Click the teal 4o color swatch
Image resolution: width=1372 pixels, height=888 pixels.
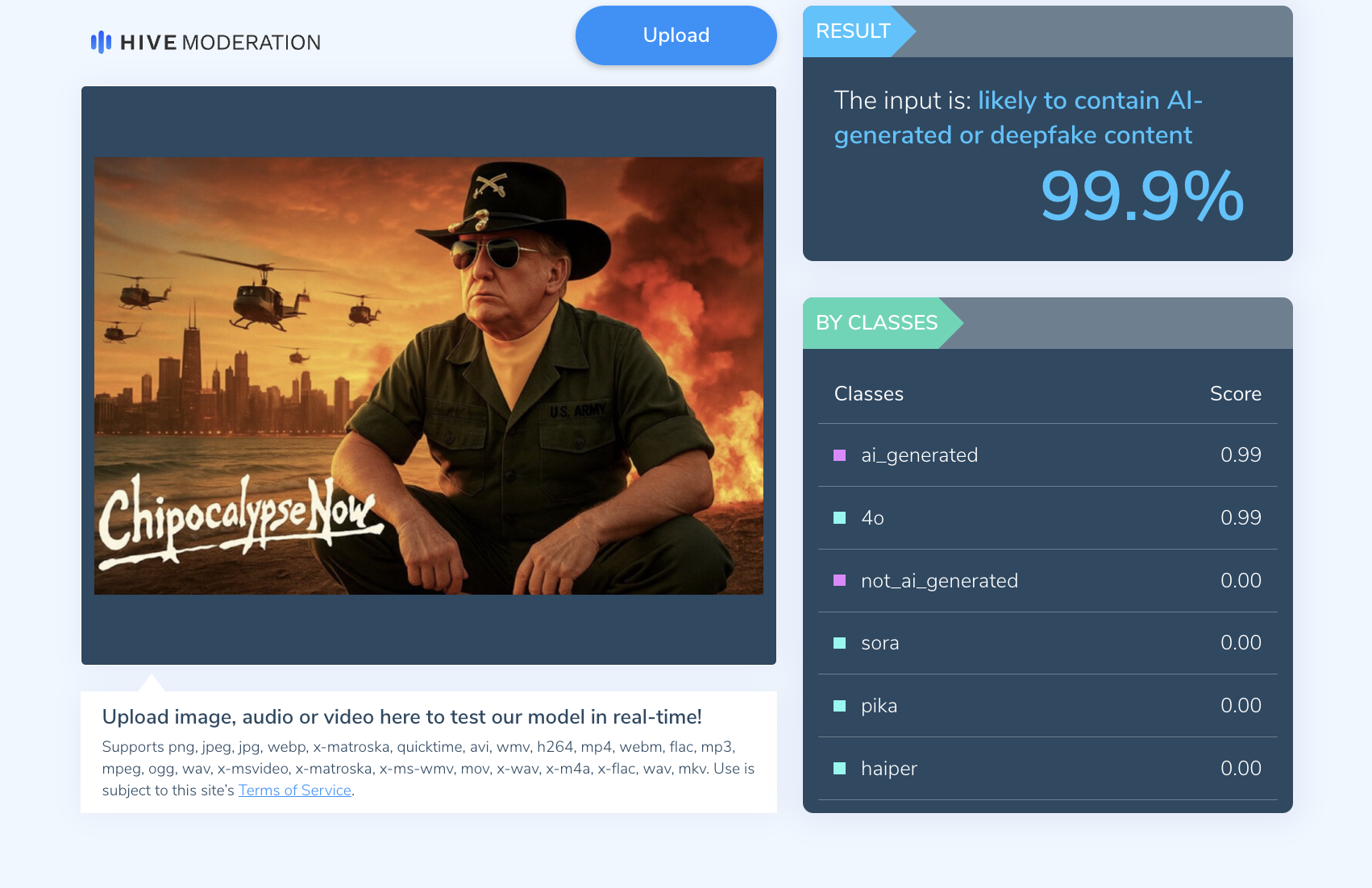(839, 518)
